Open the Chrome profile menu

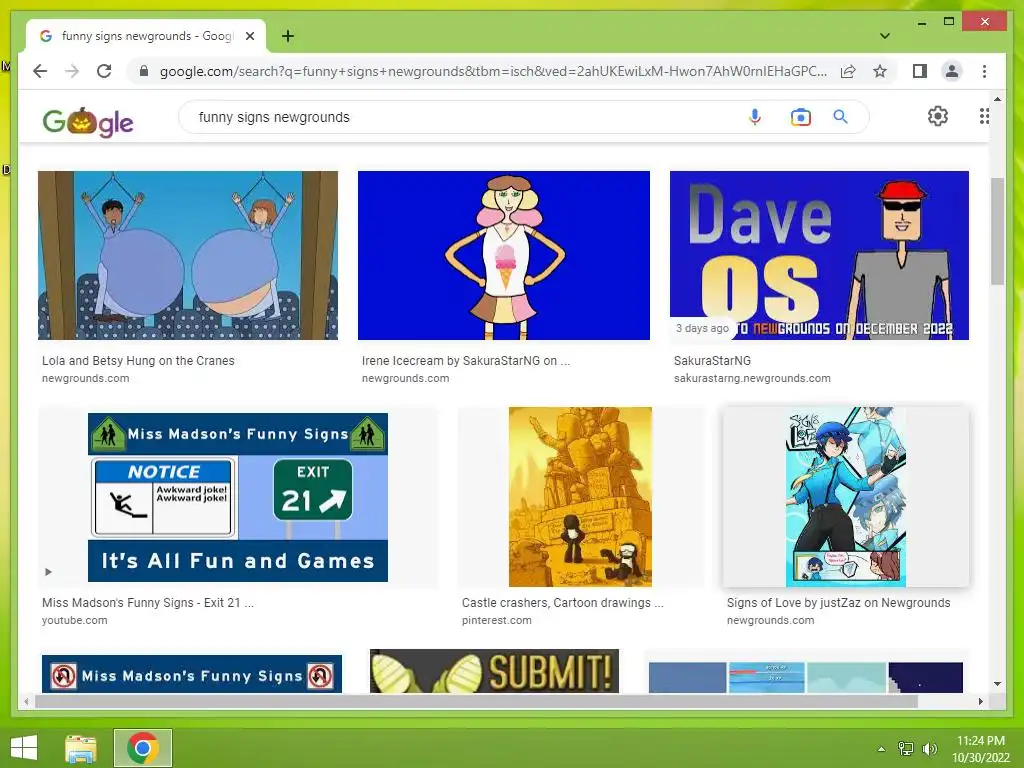coord(952,71)
